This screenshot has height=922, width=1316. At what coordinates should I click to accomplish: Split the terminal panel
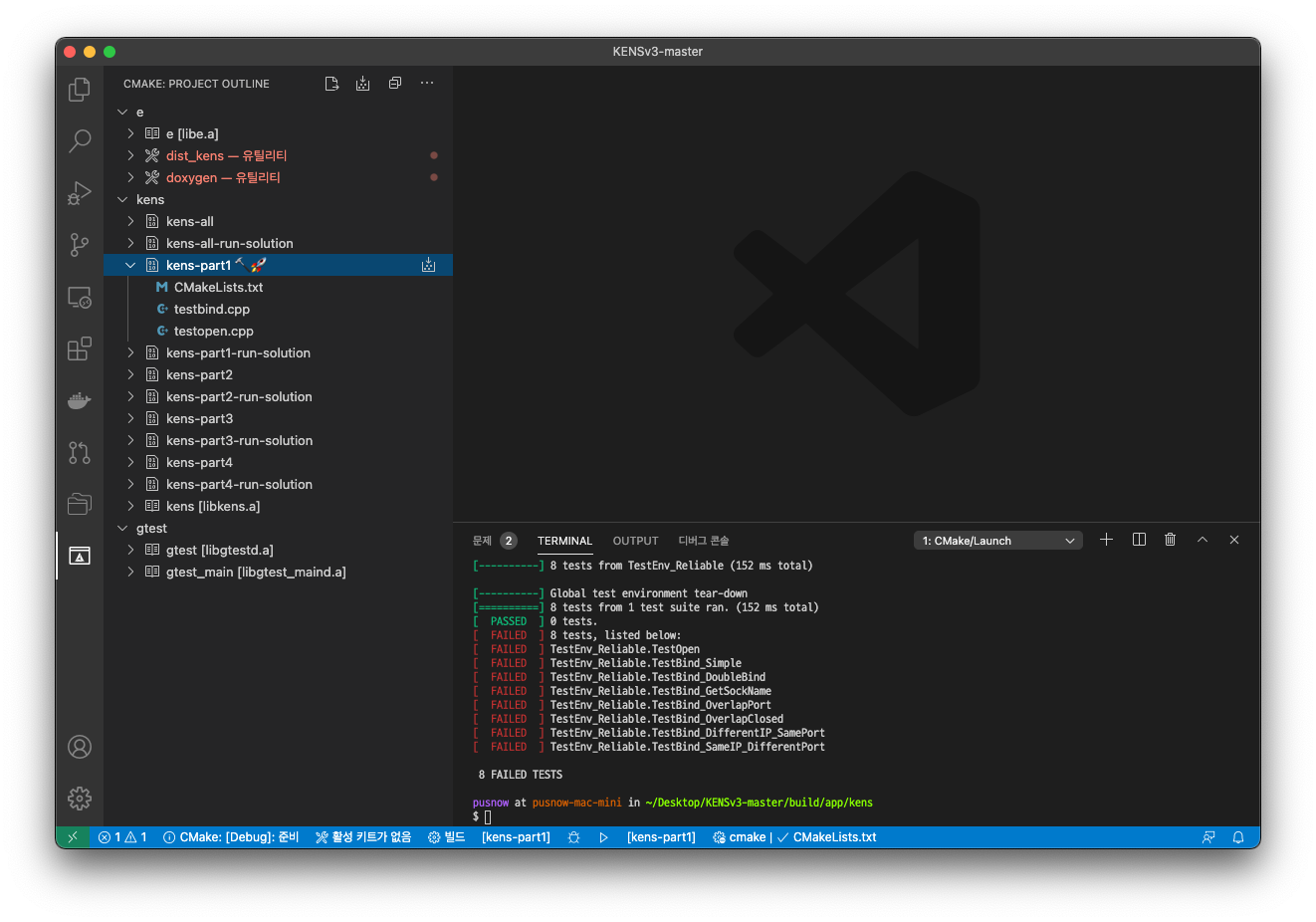pos(1139,540)
